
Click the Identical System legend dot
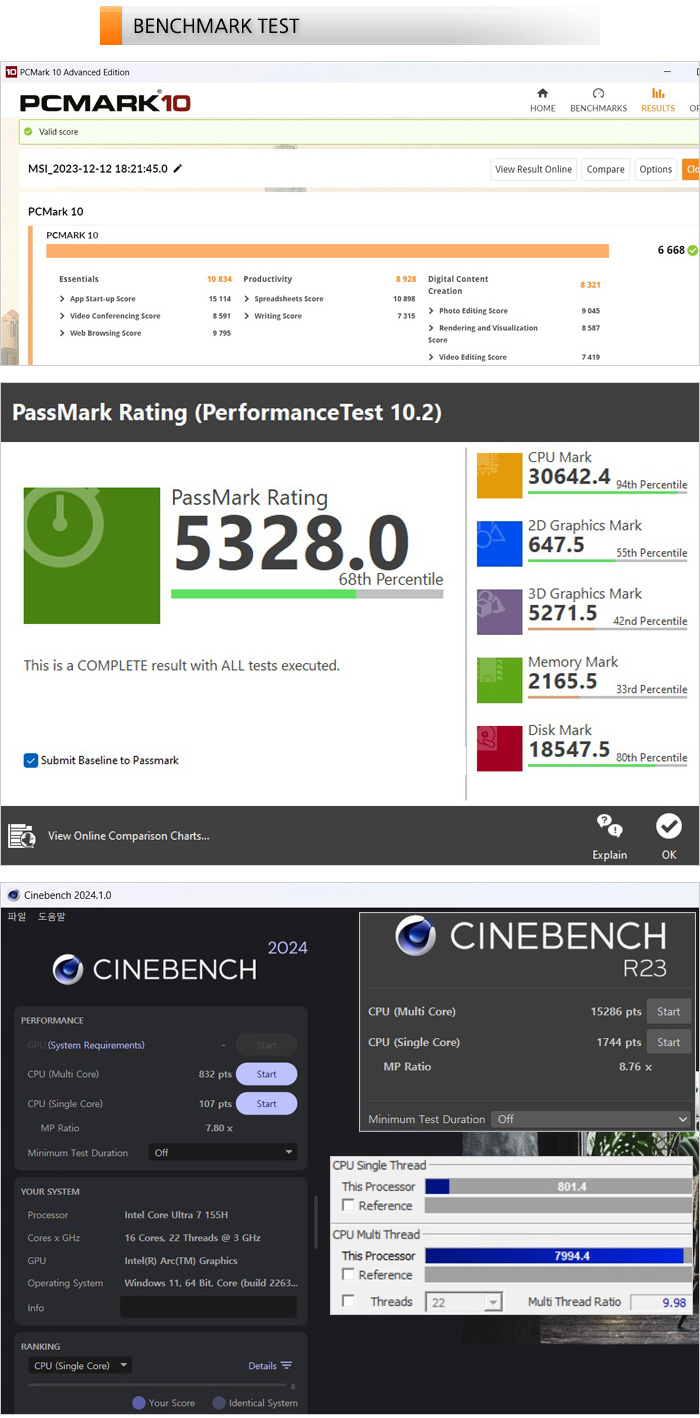tap(219, 1403)
